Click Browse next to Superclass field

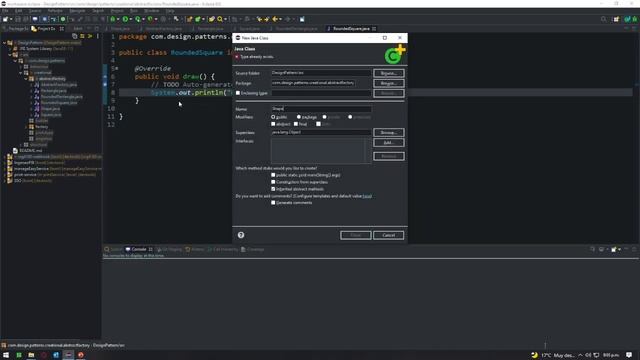(x=389, y=133)
